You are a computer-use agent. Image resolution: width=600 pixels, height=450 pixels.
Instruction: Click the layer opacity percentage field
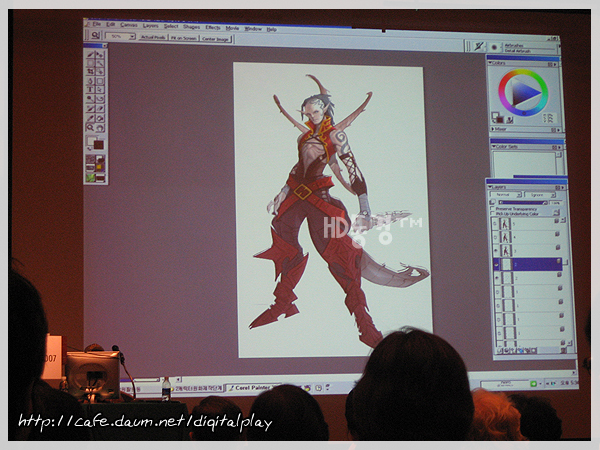(555, 203)
